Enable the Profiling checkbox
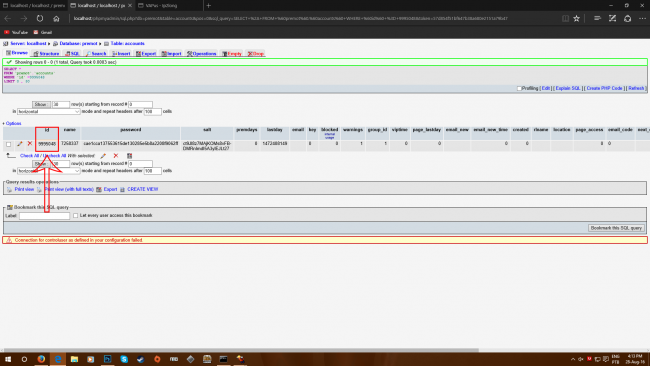Image resolution: width=650 pixels, height=366 pixels. tap(519, 88)
